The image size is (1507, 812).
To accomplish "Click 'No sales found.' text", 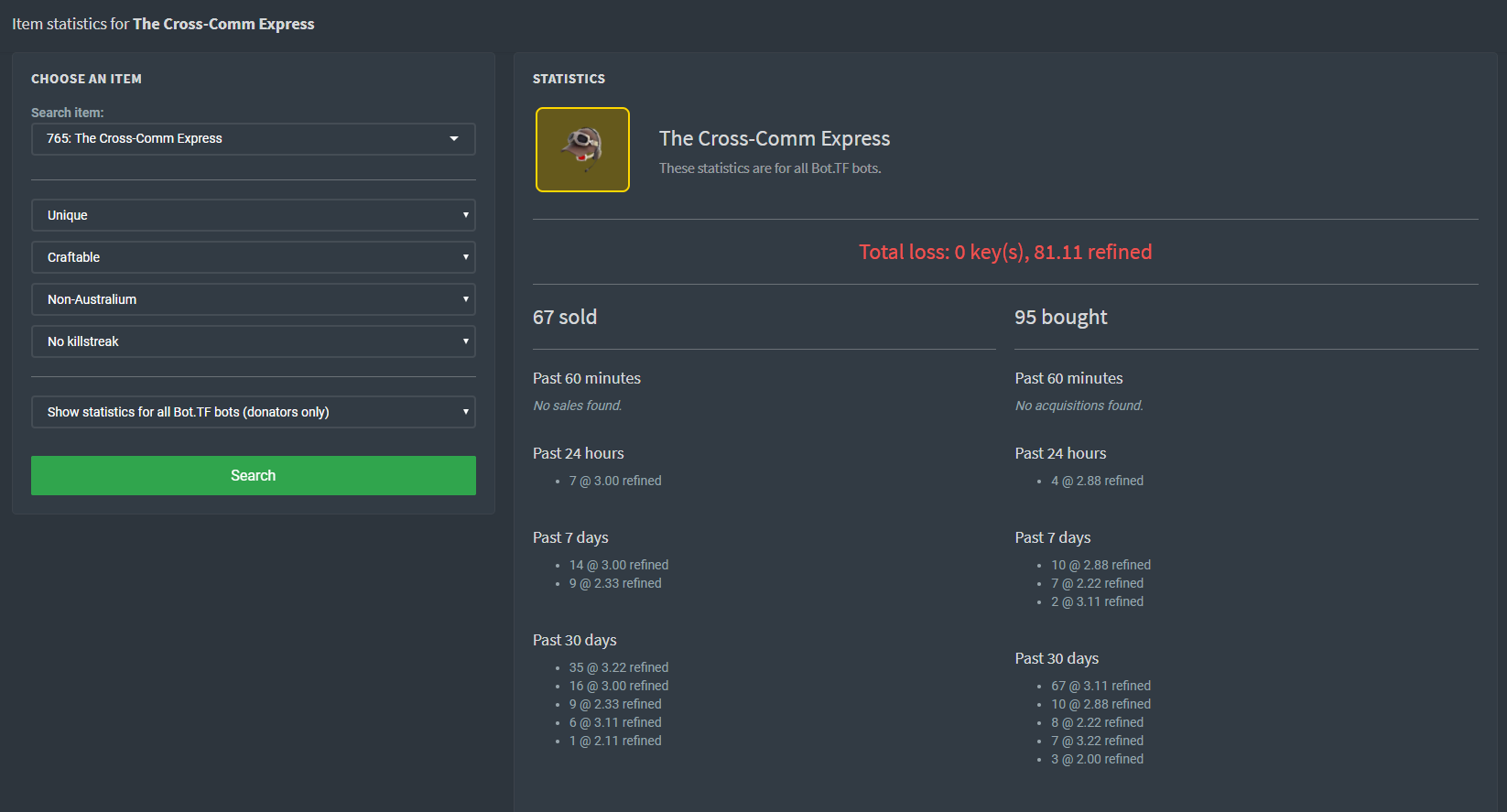I will 578,406.
